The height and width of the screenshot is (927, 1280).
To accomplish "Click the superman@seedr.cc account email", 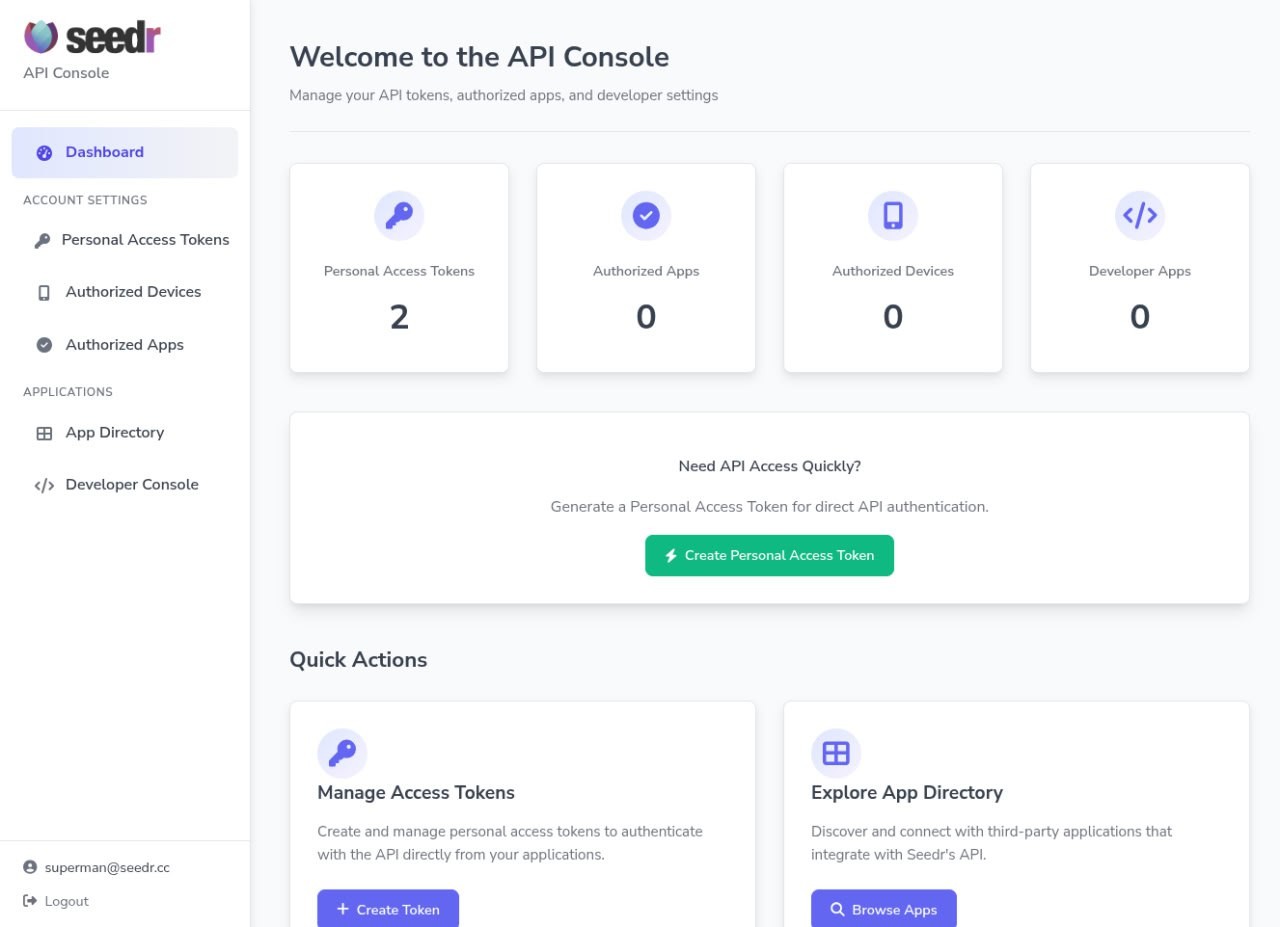I will 107,867.
